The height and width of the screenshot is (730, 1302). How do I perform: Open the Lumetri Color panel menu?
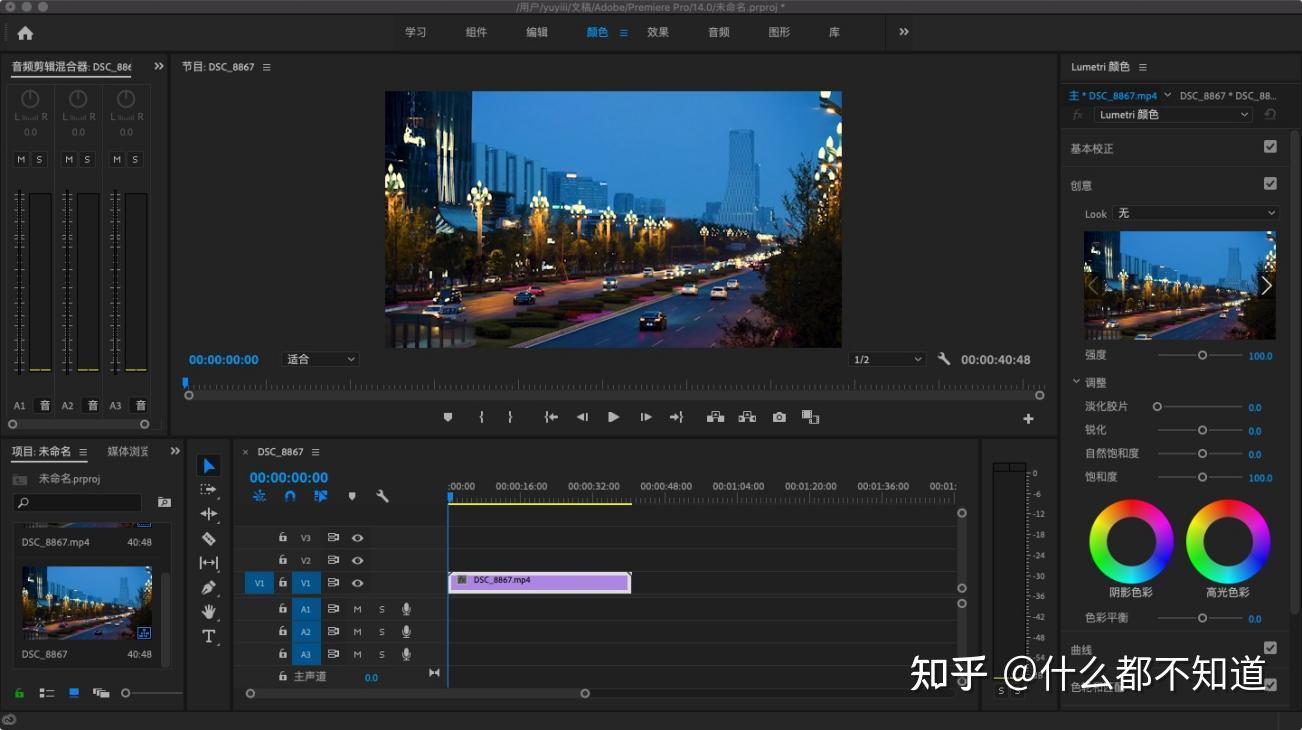pyautogui.click(x=1143, y=67)
